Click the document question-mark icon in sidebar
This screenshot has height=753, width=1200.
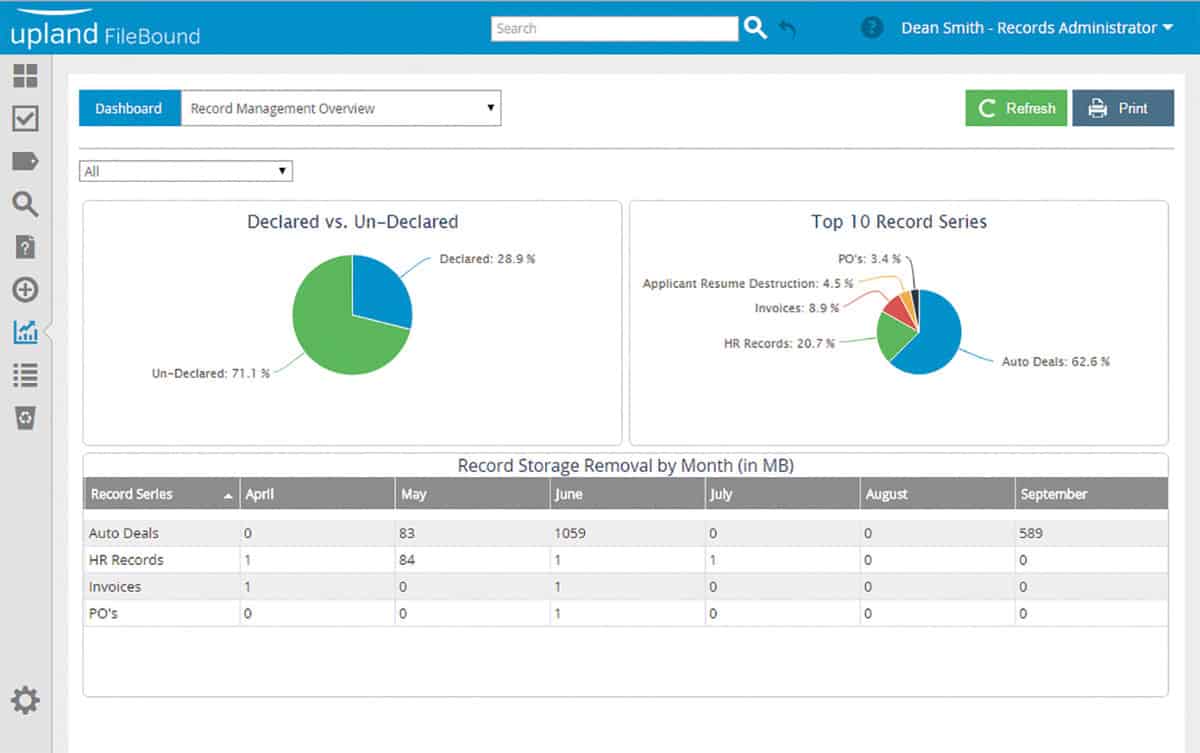pyautogui.click(x=25, y=247)
